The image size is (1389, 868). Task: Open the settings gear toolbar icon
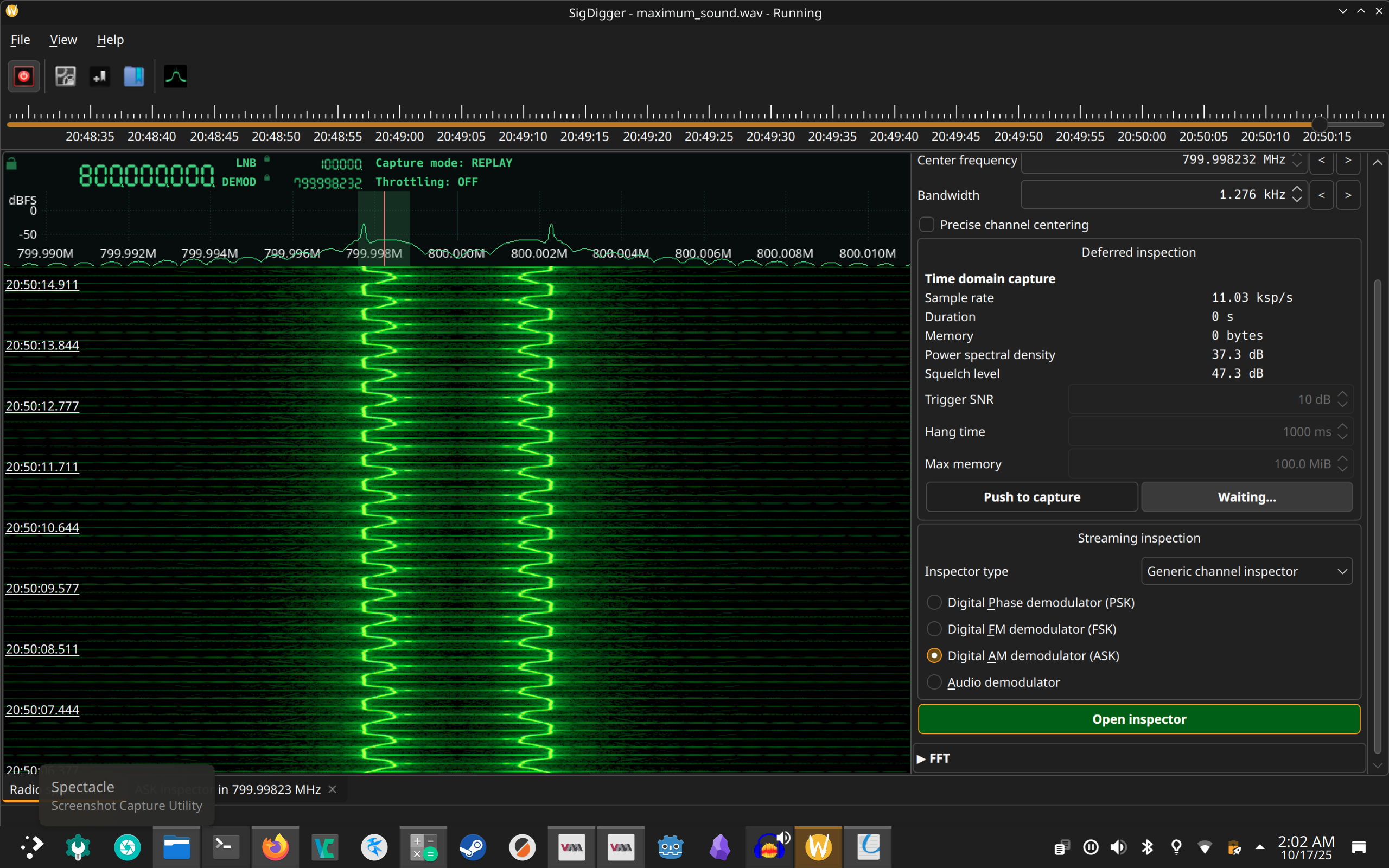(66, 76)
